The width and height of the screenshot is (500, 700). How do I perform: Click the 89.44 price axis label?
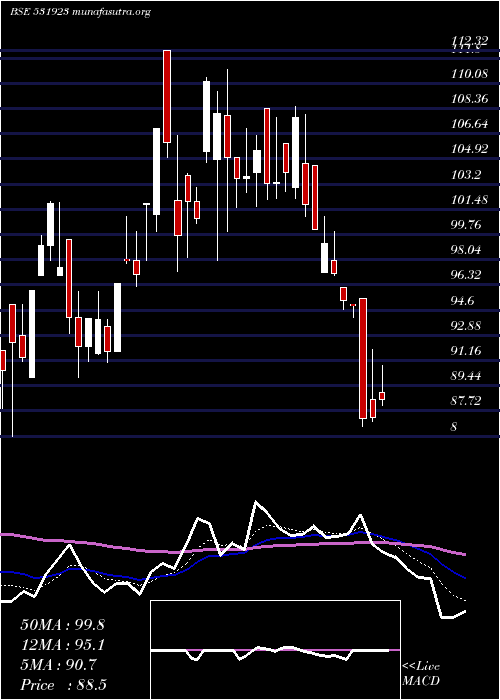click(467, 376)
